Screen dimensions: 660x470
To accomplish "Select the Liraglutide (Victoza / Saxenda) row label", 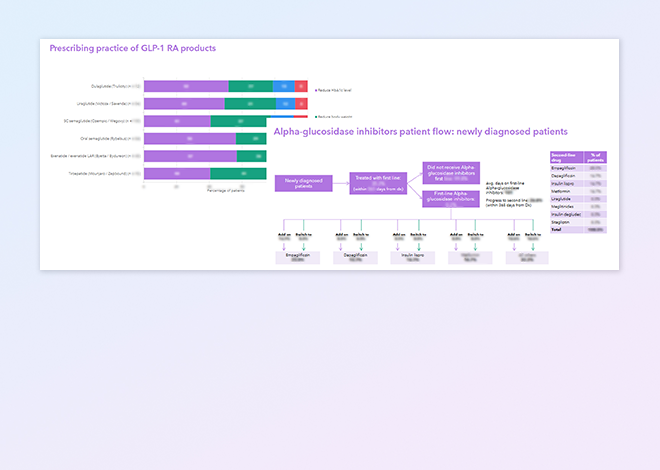I will (x=109, y=104).
